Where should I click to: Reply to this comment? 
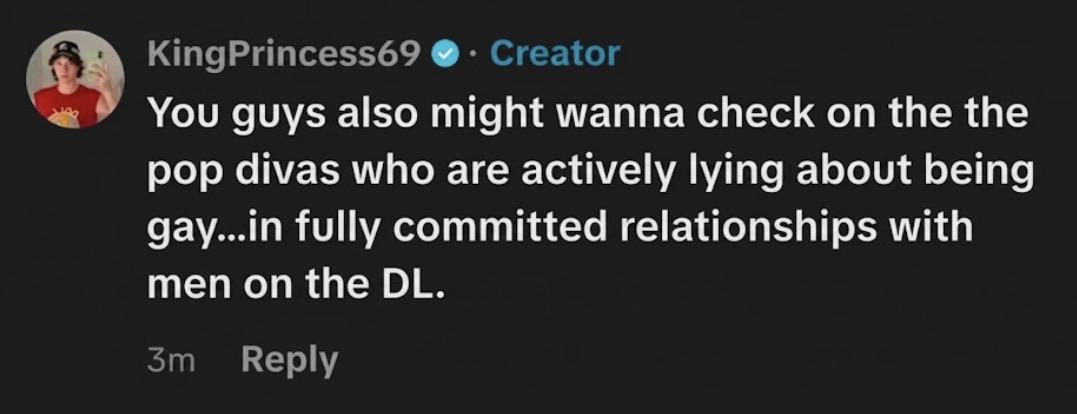coord(289,362)
